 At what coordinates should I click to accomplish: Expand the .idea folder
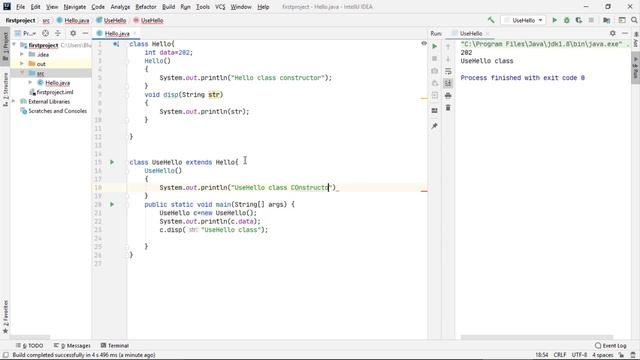pyautogui.click(x=22, y=54)
